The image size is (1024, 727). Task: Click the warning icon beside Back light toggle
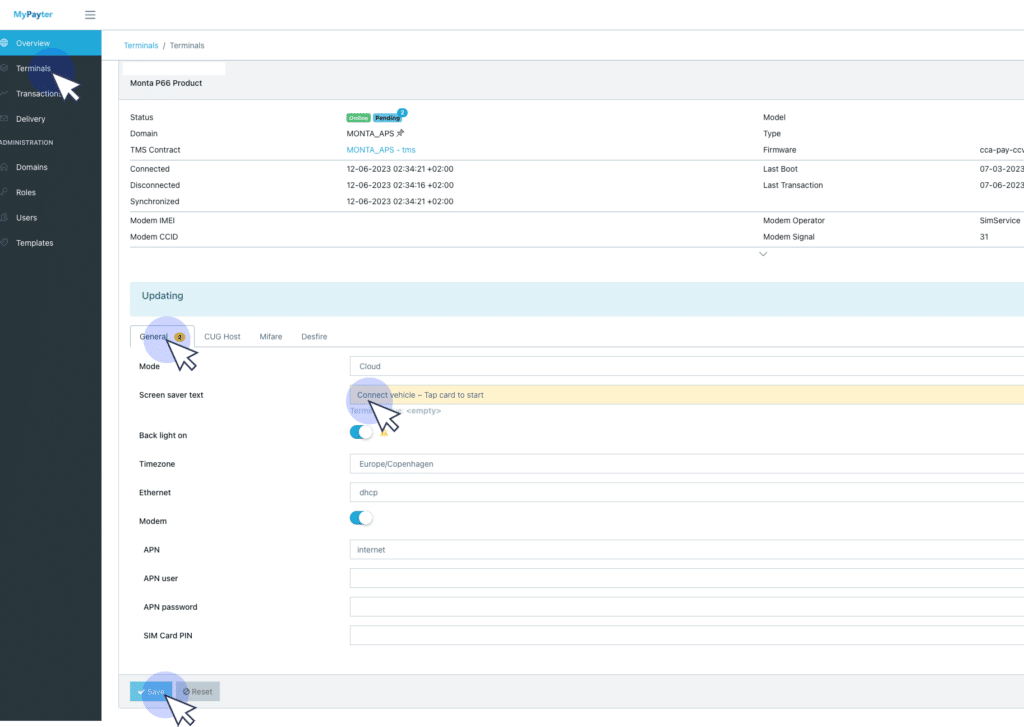[384, 432]
